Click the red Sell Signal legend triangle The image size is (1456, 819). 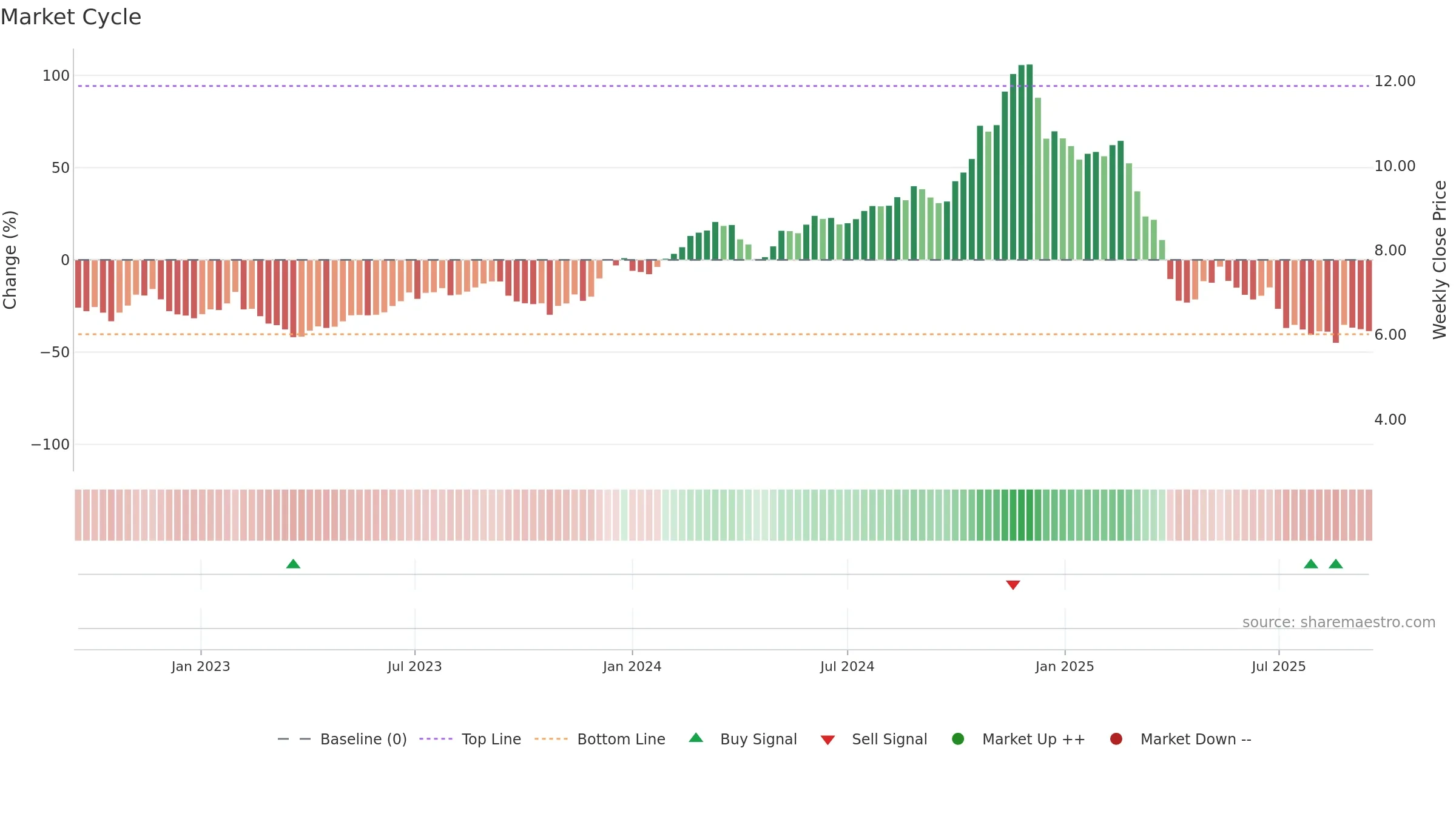[827, 740]
